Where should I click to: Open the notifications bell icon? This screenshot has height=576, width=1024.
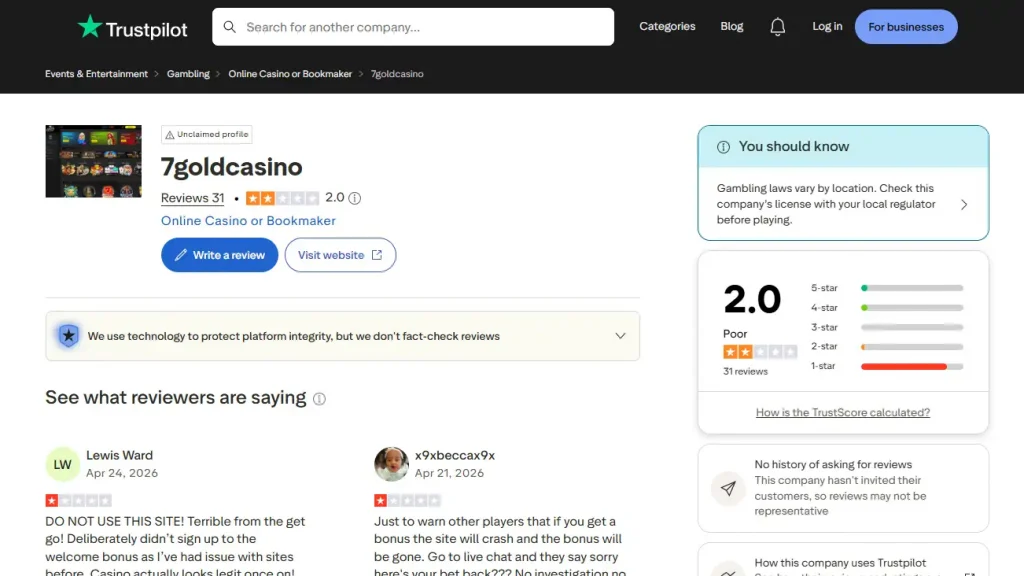(777, 27)
